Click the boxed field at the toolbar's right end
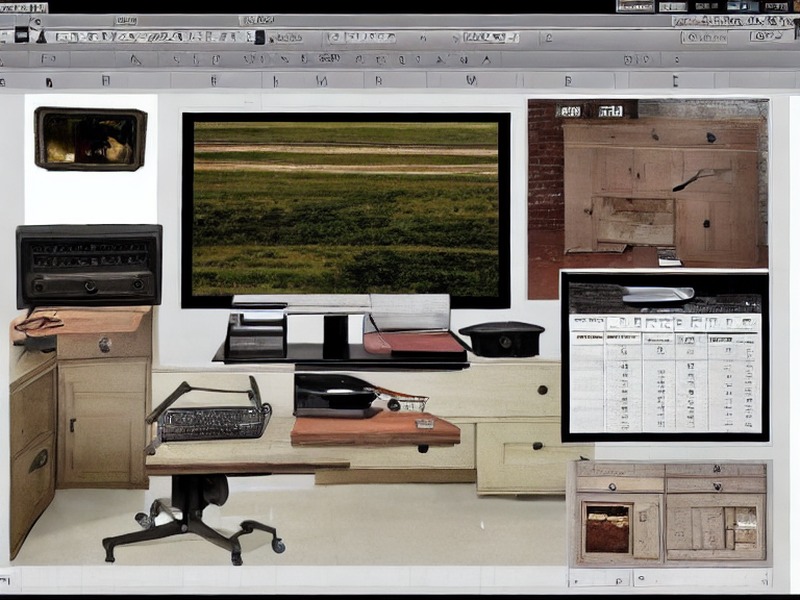 (x=766, y=36)
